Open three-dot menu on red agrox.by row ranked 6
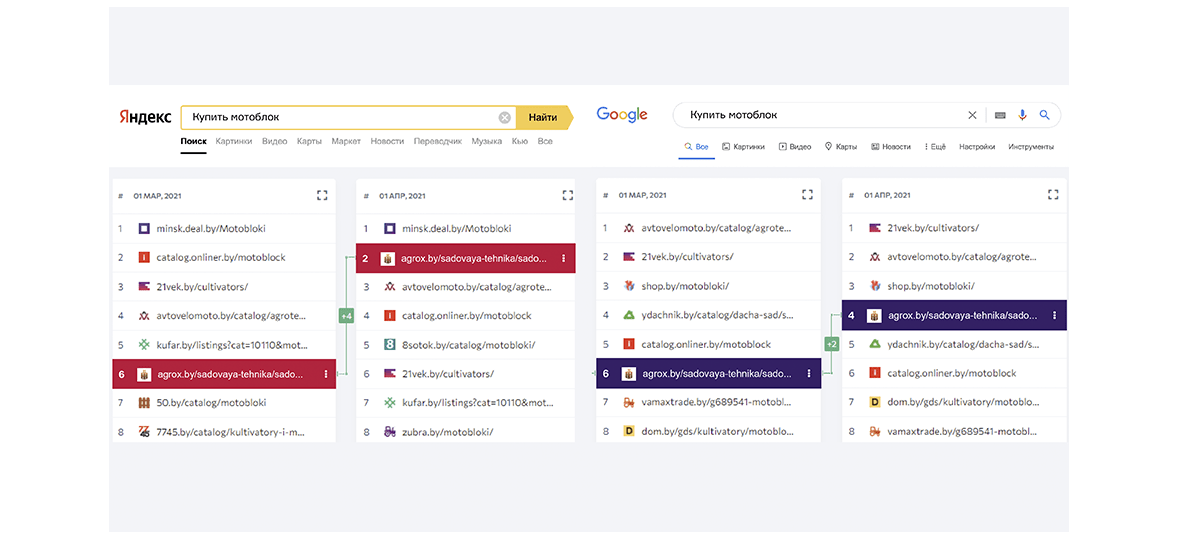Viewport: 1200px width, 540px height. tap(326, 374)
